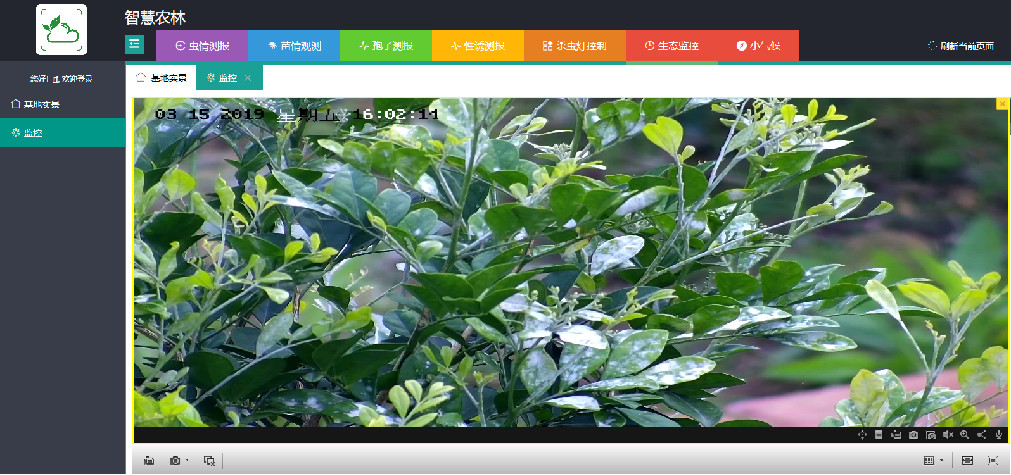Click the 智慧农林 title text
The image size is (1011, 475).
[x=155, y=18]
